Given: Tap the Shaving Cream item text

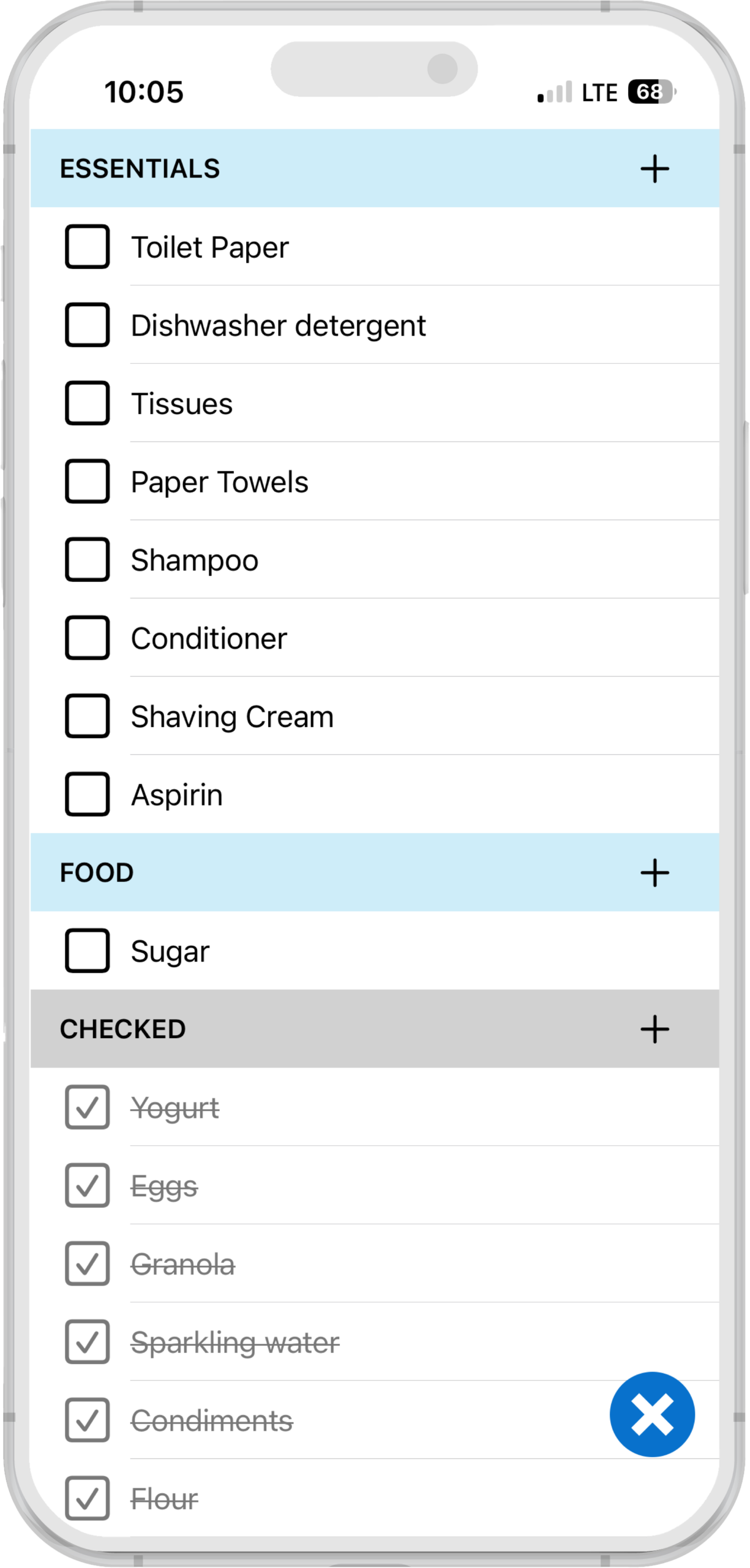Looking at the screenshot, I should [x=232, y=717].
